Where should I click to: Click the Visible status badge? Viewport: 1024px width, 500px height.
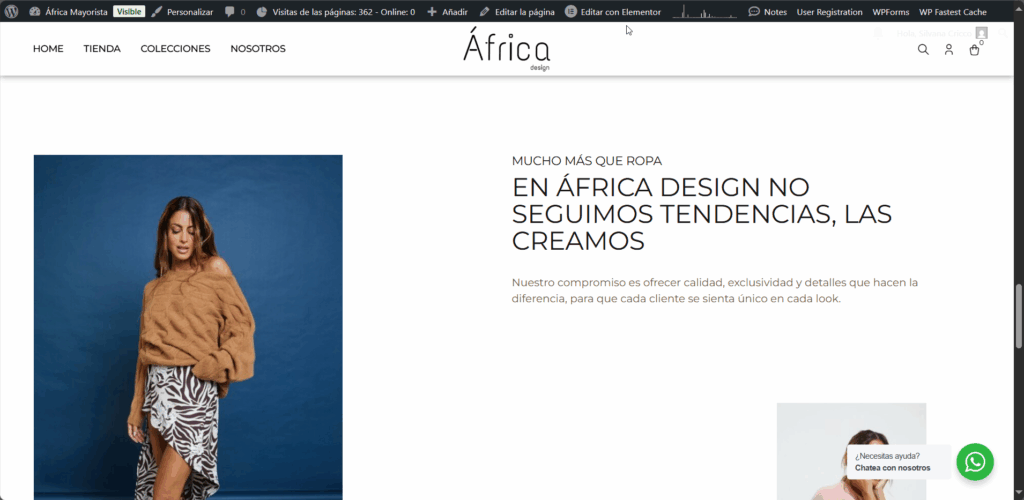129,12
